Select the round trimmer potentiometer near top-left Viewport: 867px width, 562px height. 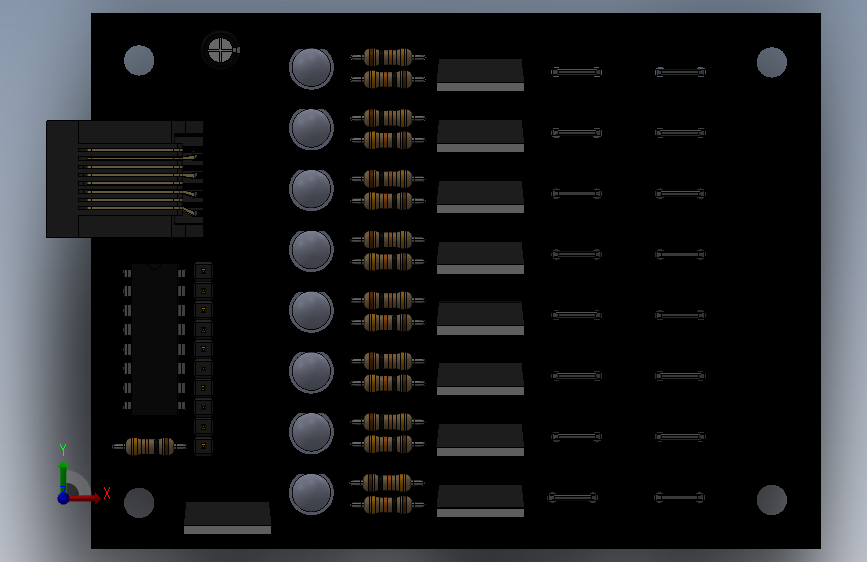(221, 50)
